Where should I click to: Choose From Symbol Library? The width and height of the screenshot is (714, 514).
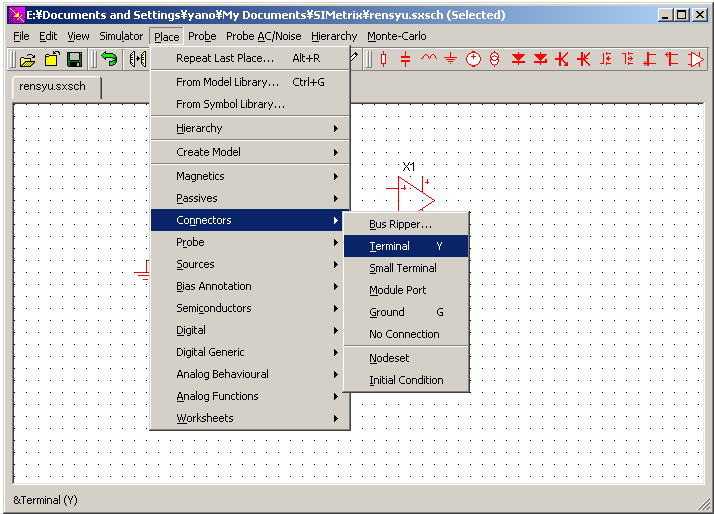click(250, 104)
